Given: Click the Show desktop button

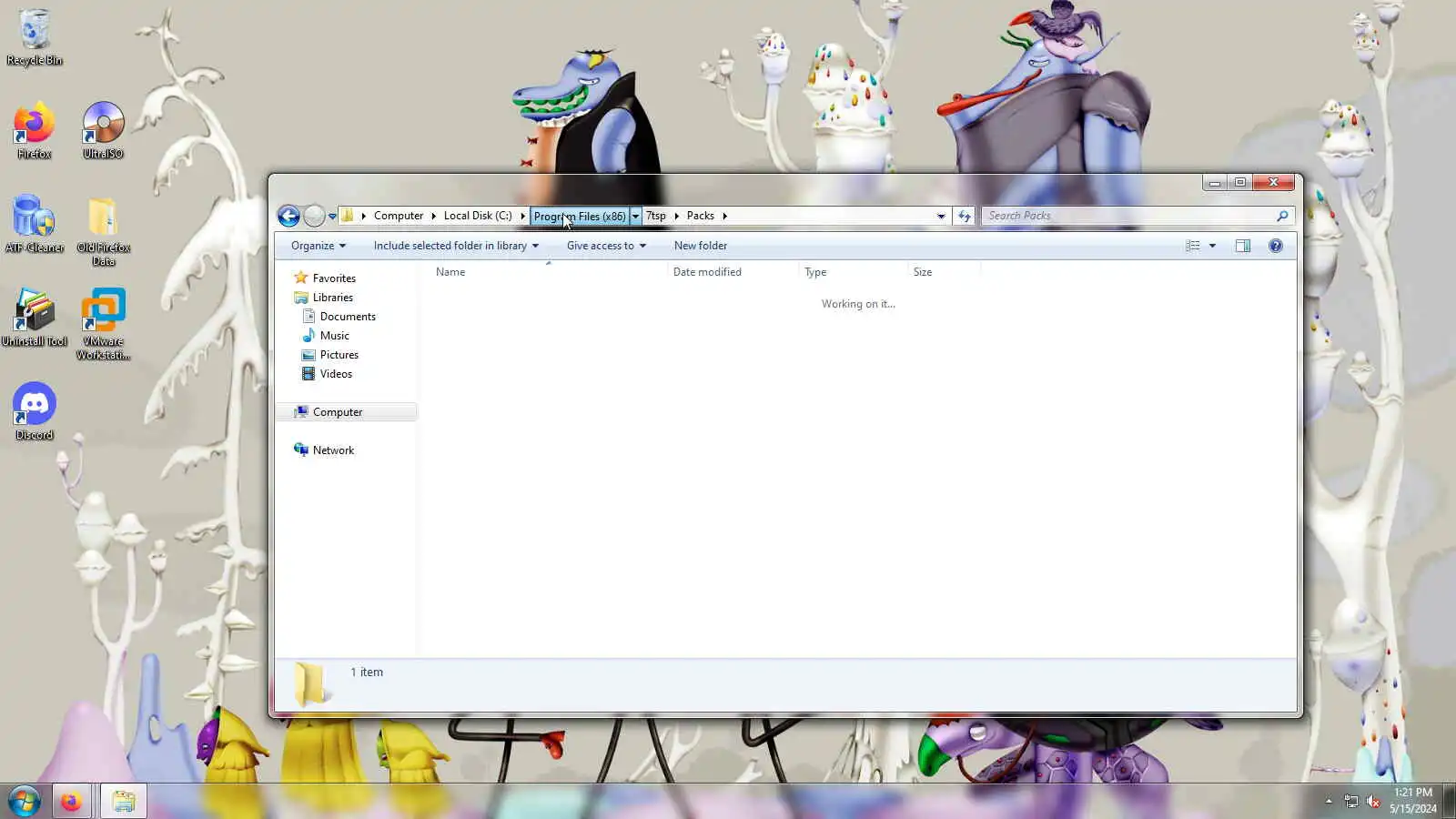Looking at the screenshot, I should click(x=1449, y=802).
